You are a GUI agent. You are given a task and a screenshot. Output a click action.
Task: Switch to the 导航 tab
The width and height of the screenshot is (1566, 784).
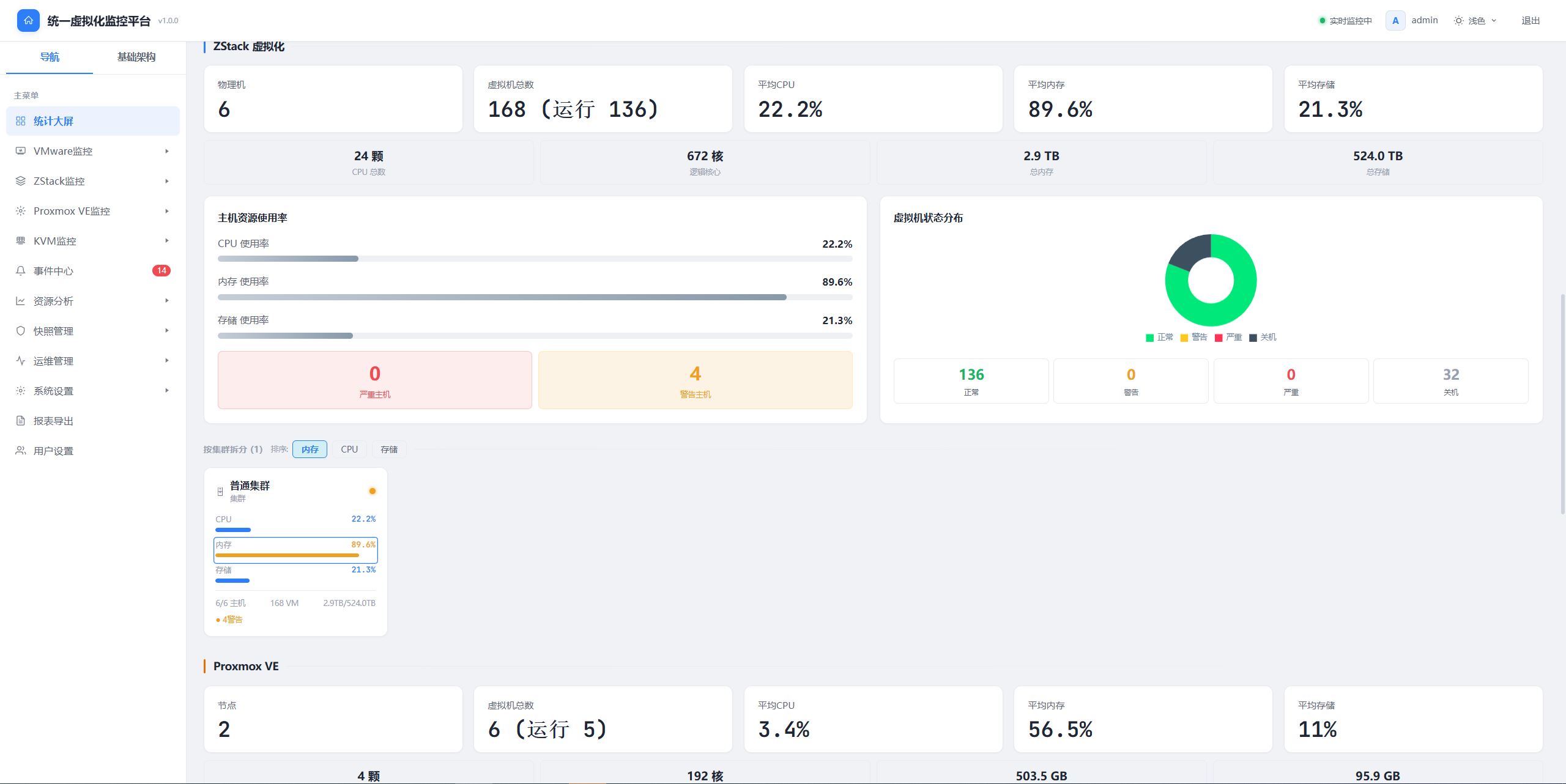50,57
